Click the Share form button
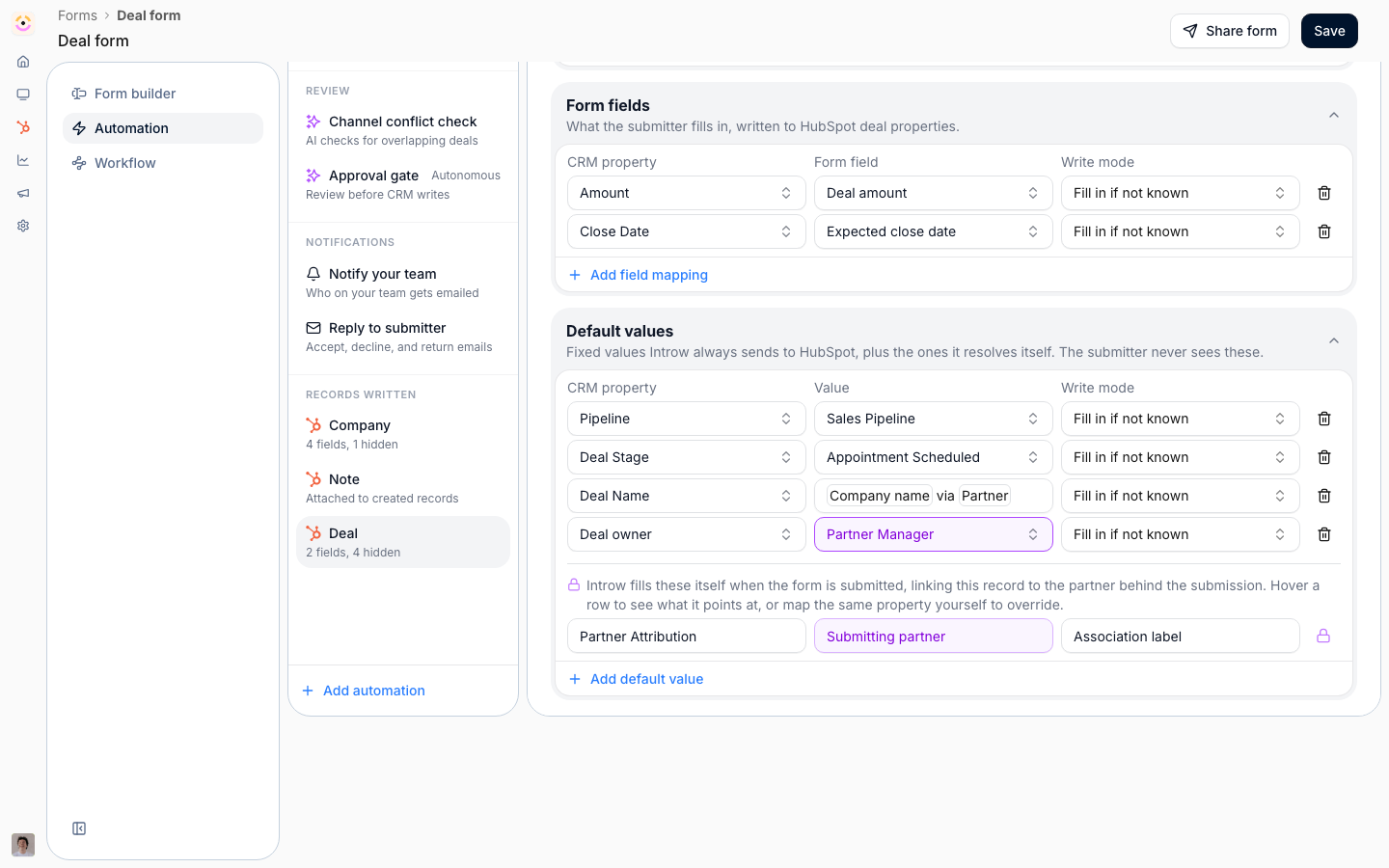The image size is (1389, 868). click(x=1230, y=31)
